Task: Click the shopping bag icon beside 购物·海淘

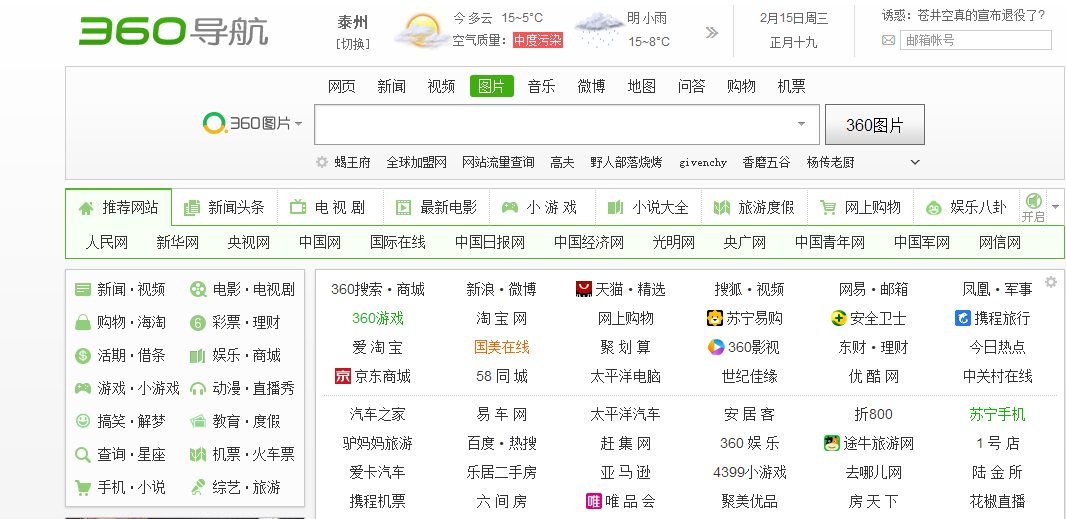Action: click(x=83, y=322)
